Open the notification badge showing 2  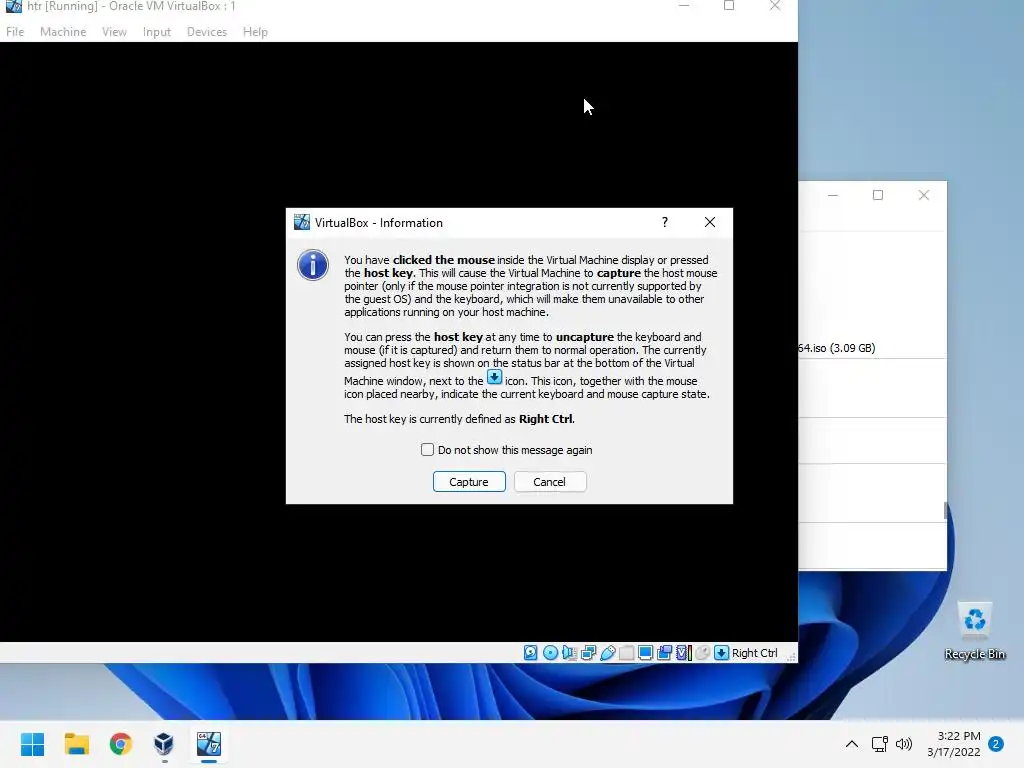[996, 744]
